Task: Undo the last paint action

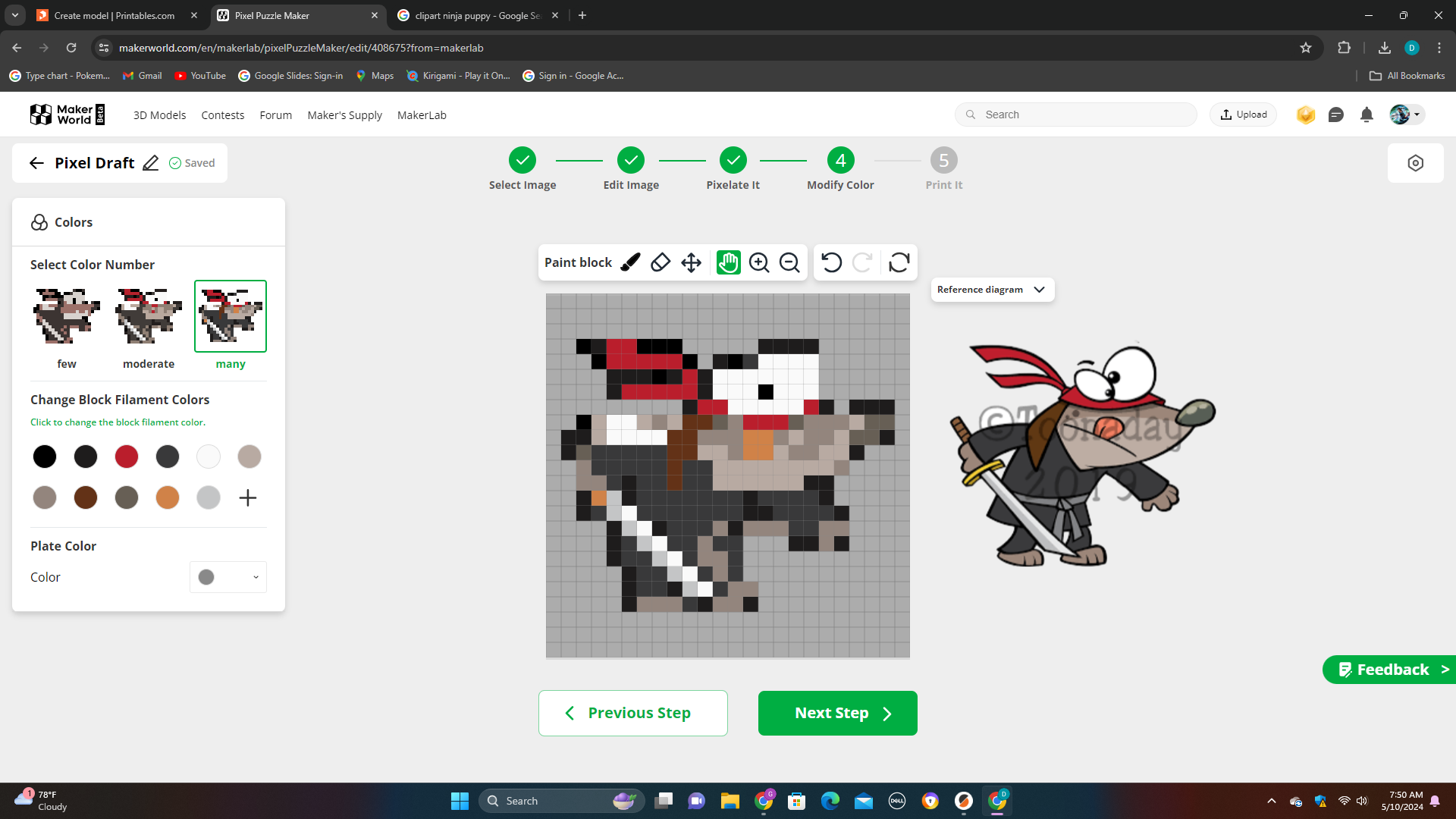Action: coord(831,262)
